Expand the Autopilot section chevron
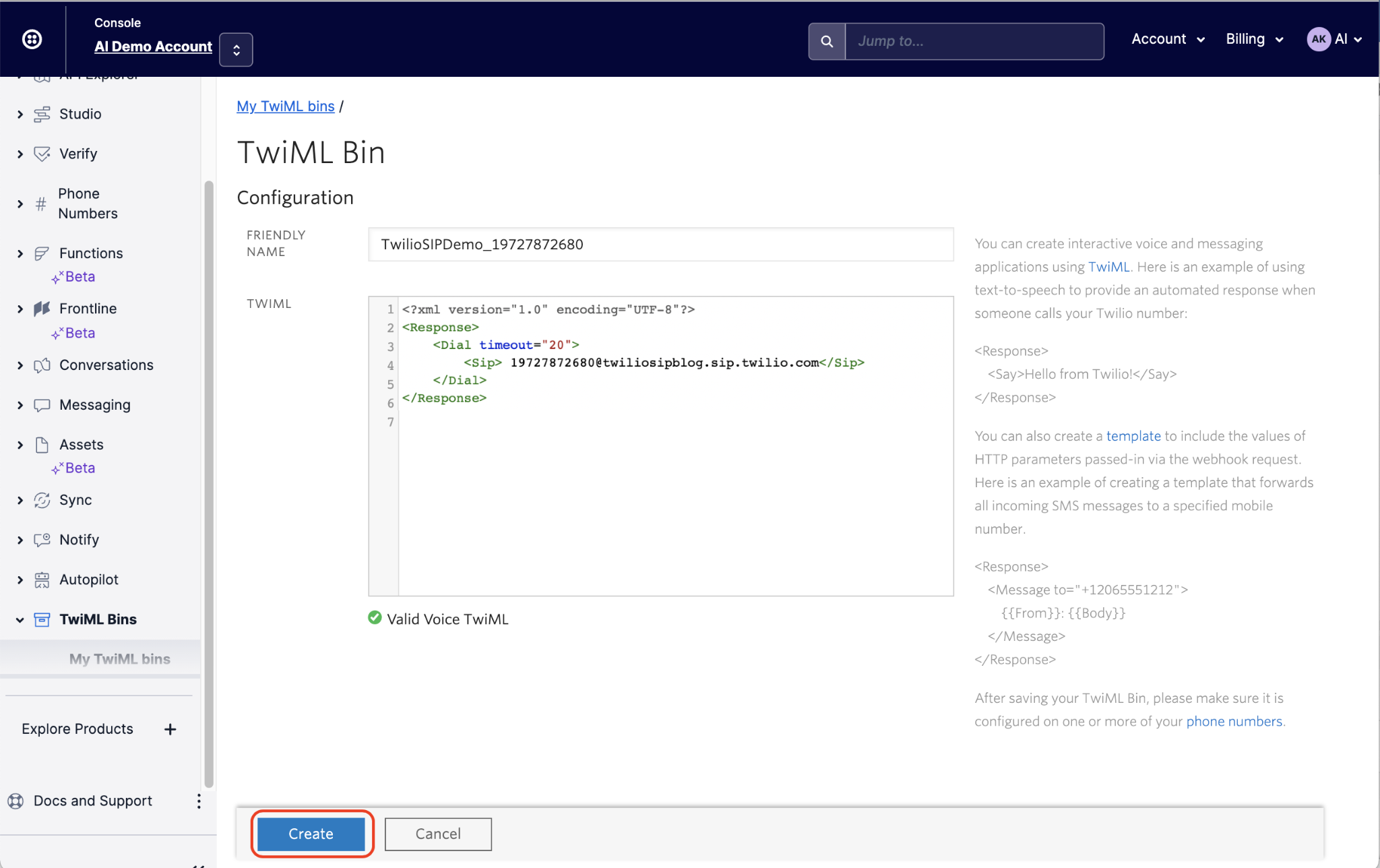1380x868 pixels. pos(20,580)
